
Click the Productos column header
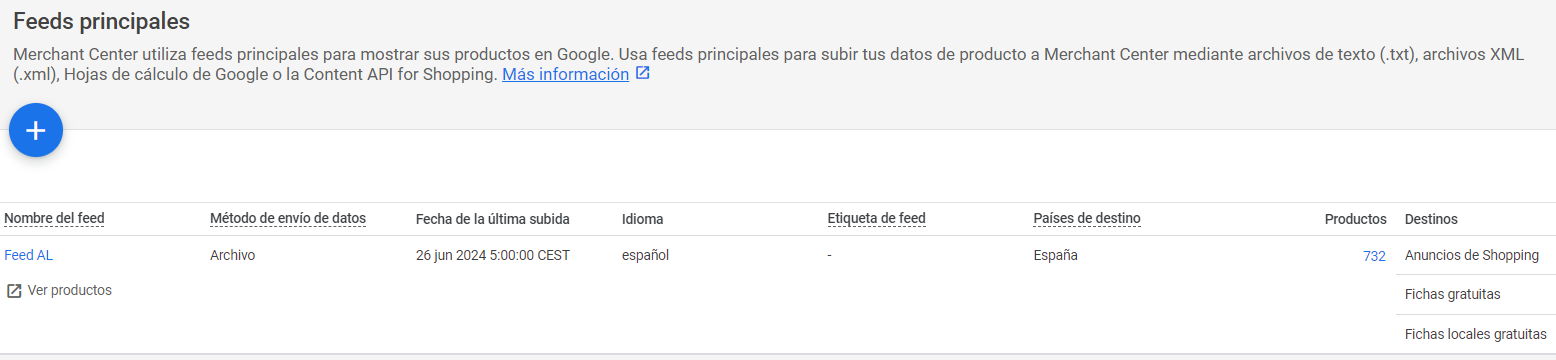(x=1355, y=219)
